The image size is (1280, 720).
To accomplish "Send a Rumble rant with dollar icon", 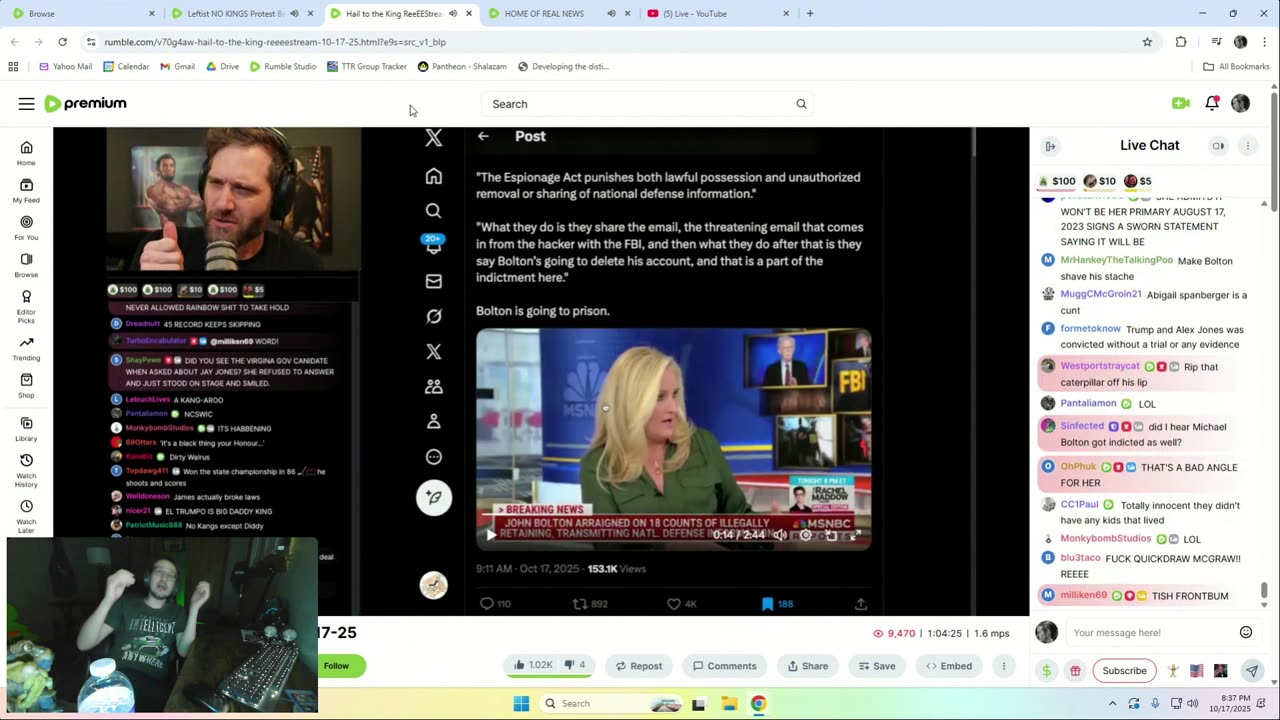I will tap(1047, 671).
